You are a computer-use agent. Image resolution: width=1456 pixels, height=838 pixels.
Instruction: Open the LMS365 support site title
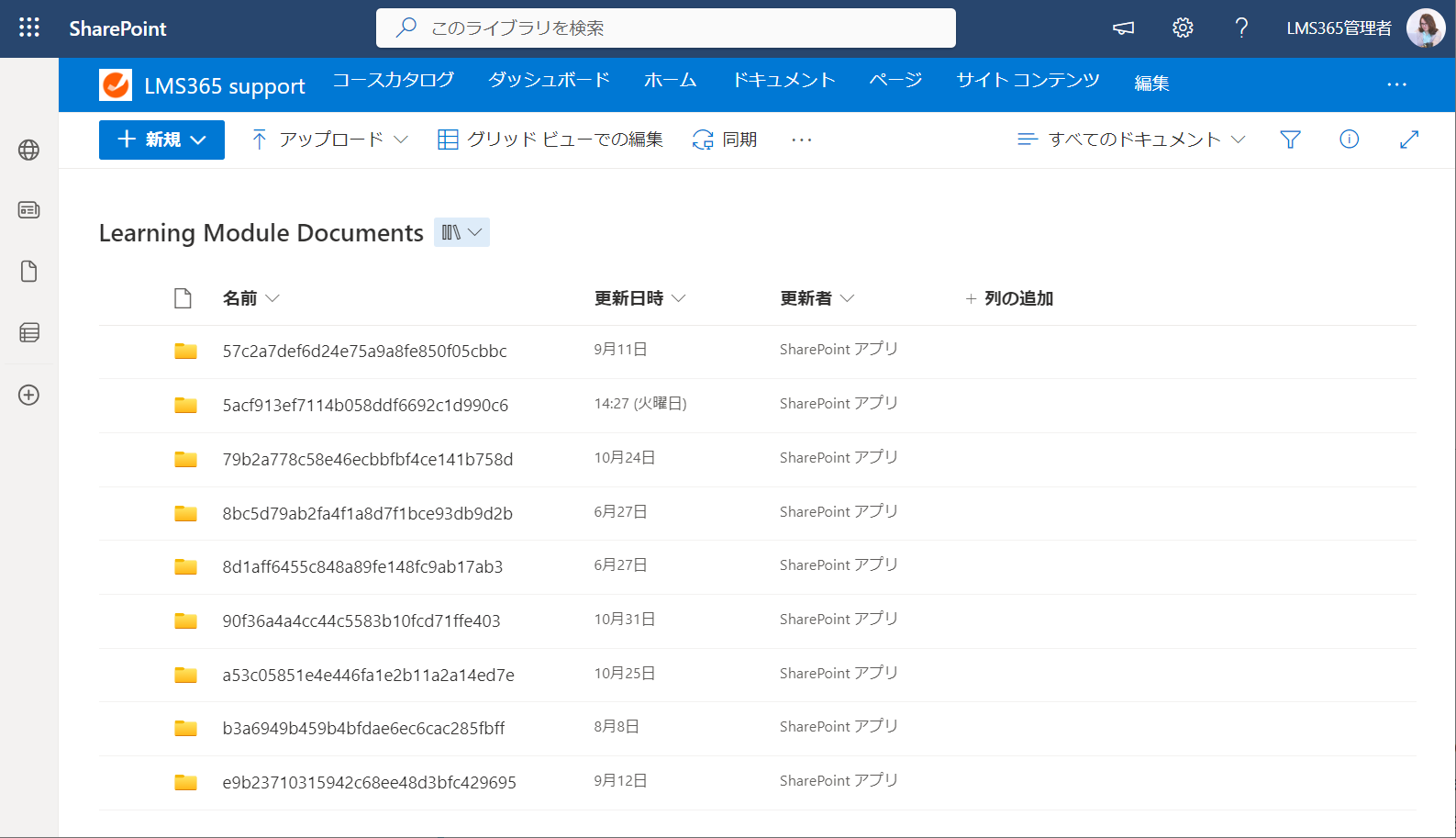click(225, 85)
